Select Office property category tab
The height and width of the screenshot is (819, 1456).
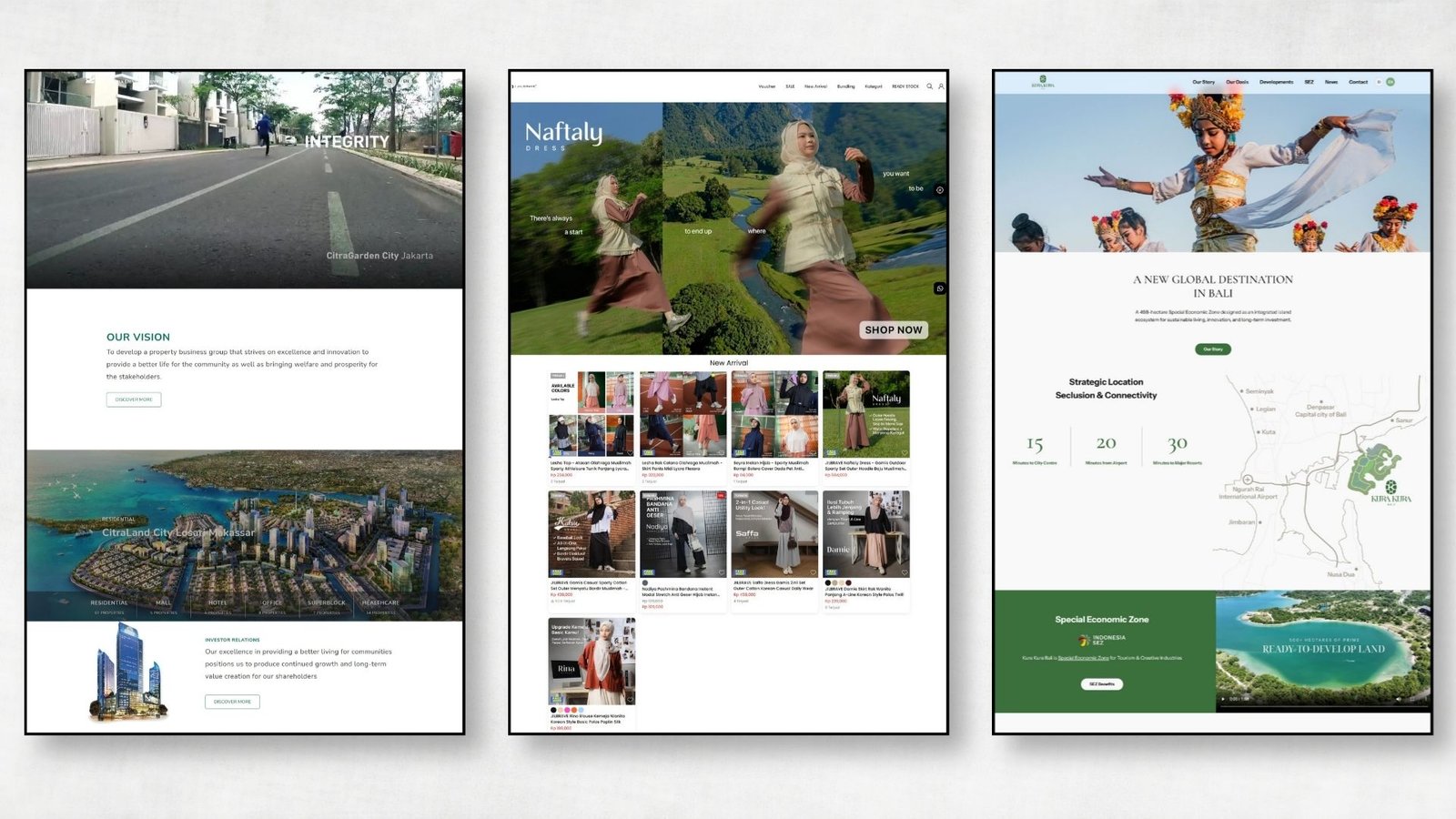(x=272, y=605)
